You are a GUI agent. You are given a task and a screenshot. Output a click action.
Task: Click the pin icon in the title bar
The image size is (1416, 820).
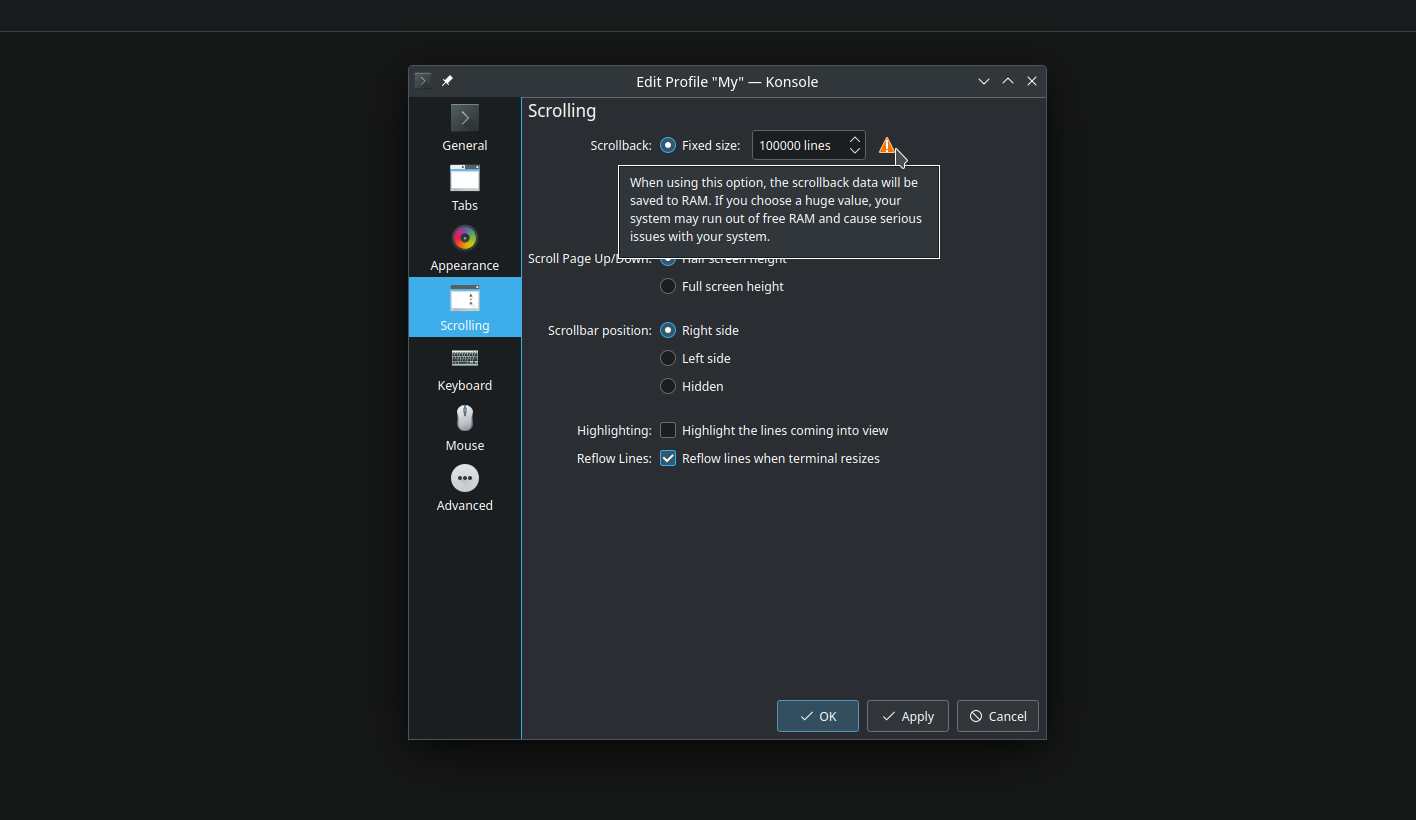[x=447, y=81]
